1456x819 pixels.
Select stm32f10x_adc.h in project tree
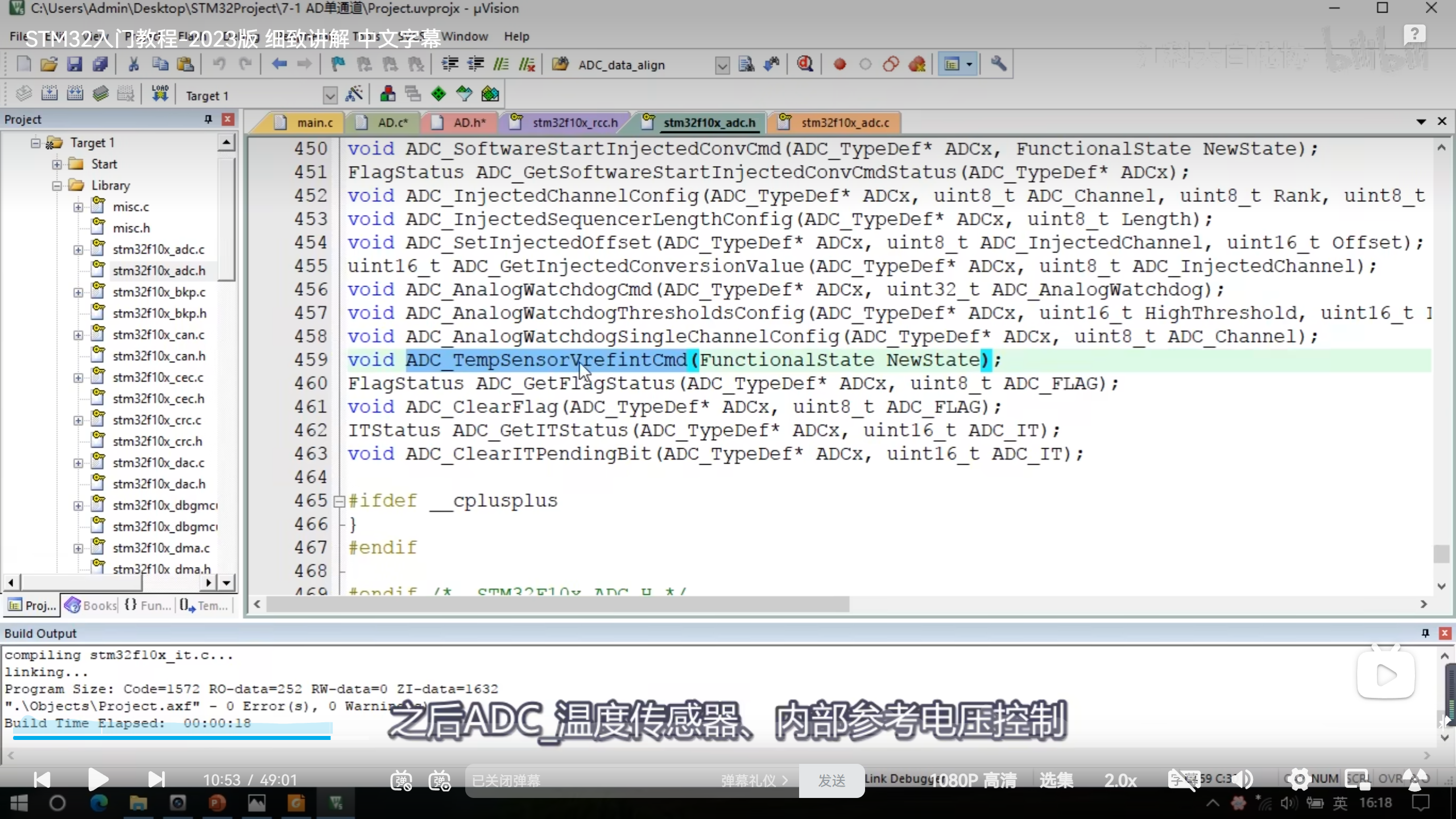coord(159,271)
